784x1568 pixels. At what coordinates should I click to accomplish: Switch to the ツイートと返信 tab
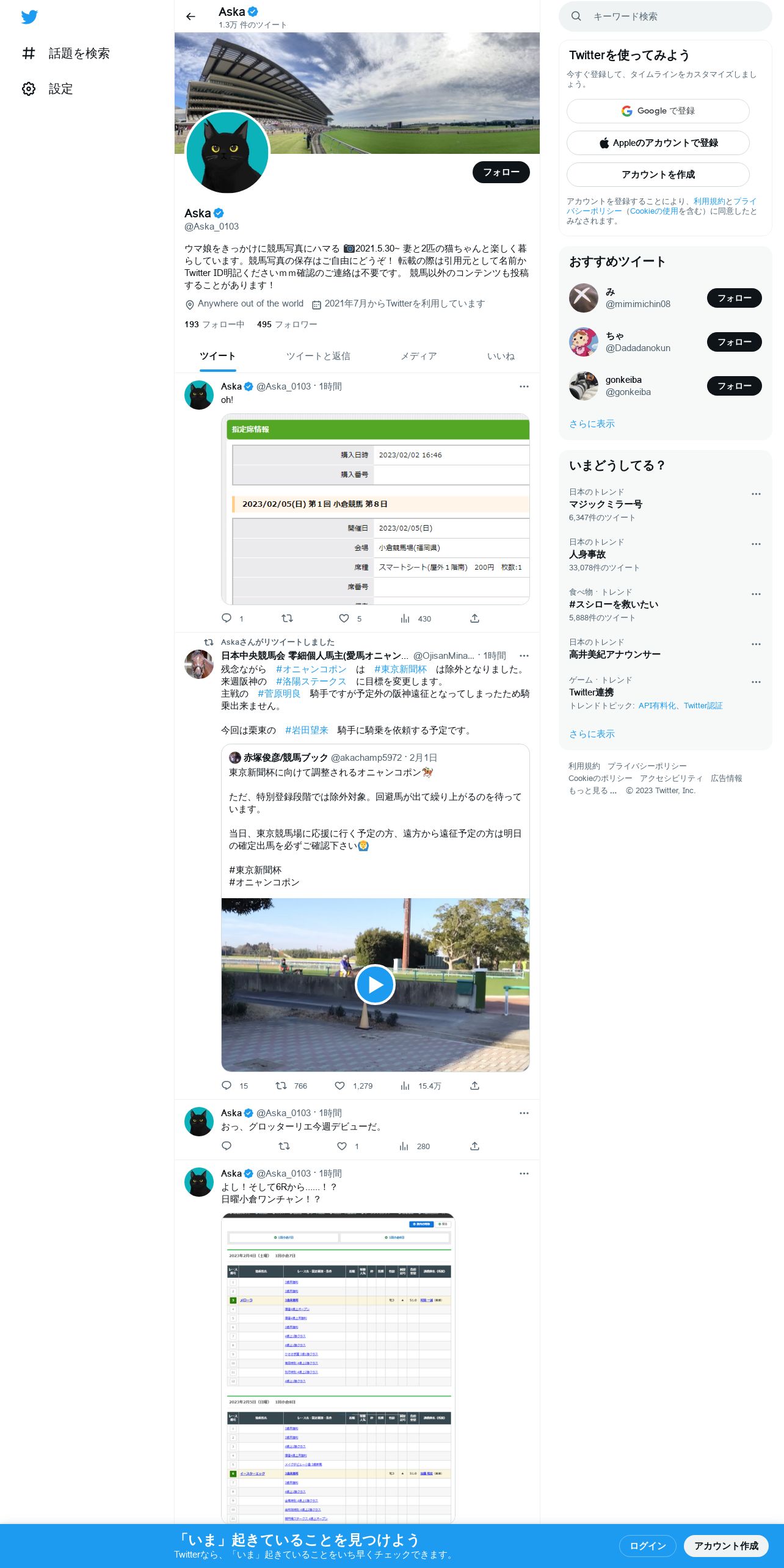[x=318, y=356]
